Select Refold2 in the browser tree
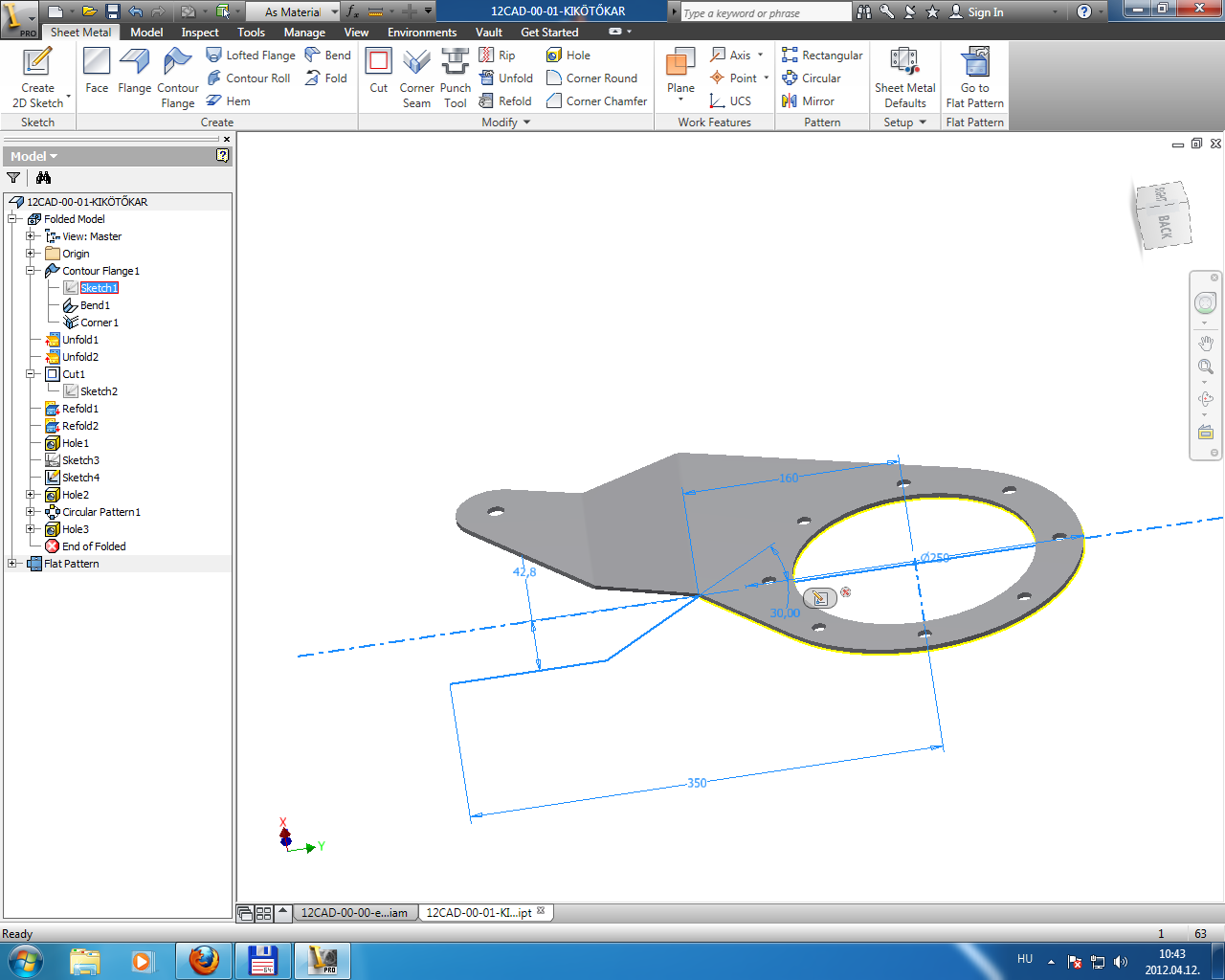The height and width of the screenshot is (980, 1225). point(73,426)
